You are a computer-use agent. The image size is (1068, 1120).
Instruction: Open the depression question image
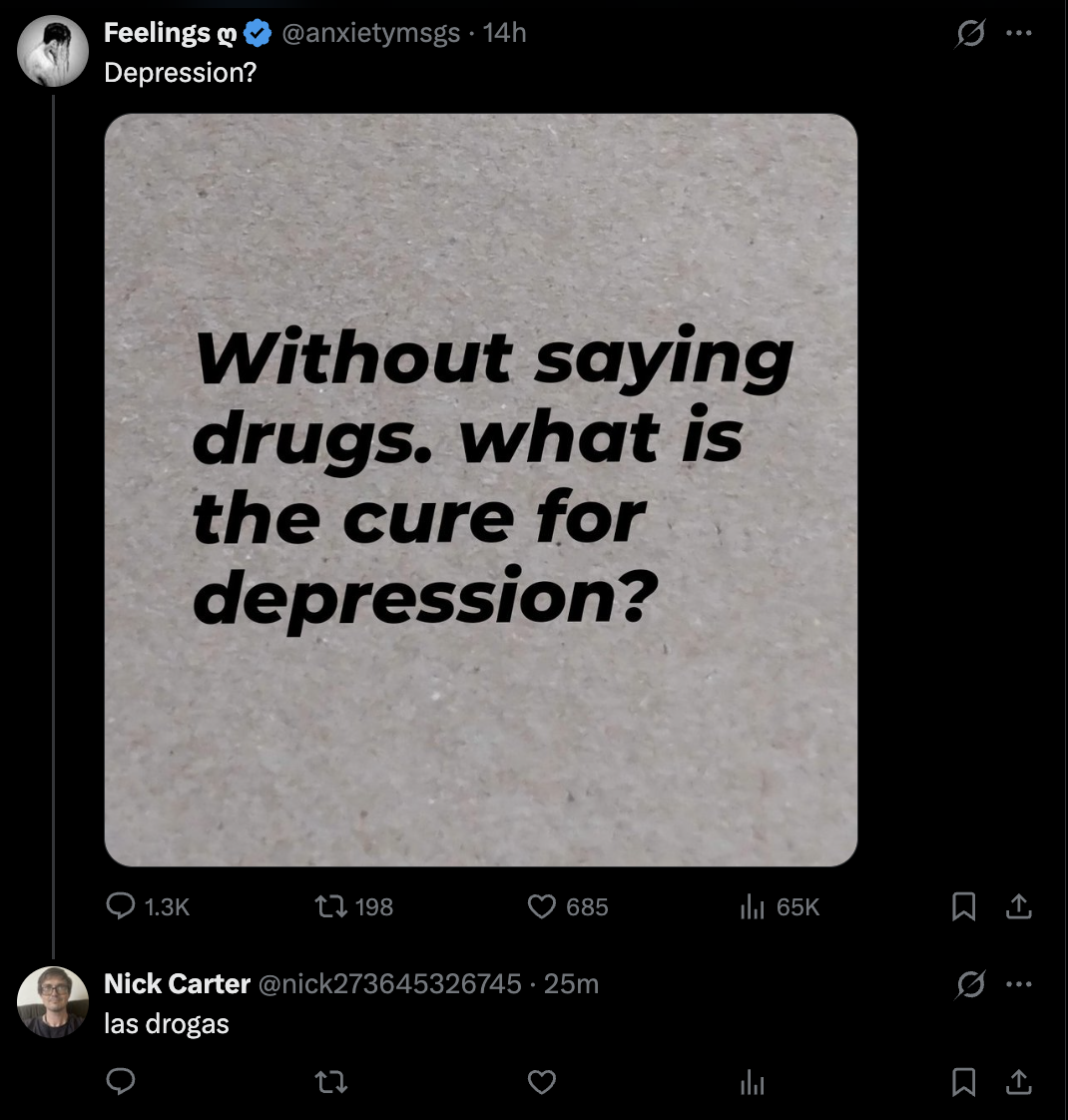point(480,489)
